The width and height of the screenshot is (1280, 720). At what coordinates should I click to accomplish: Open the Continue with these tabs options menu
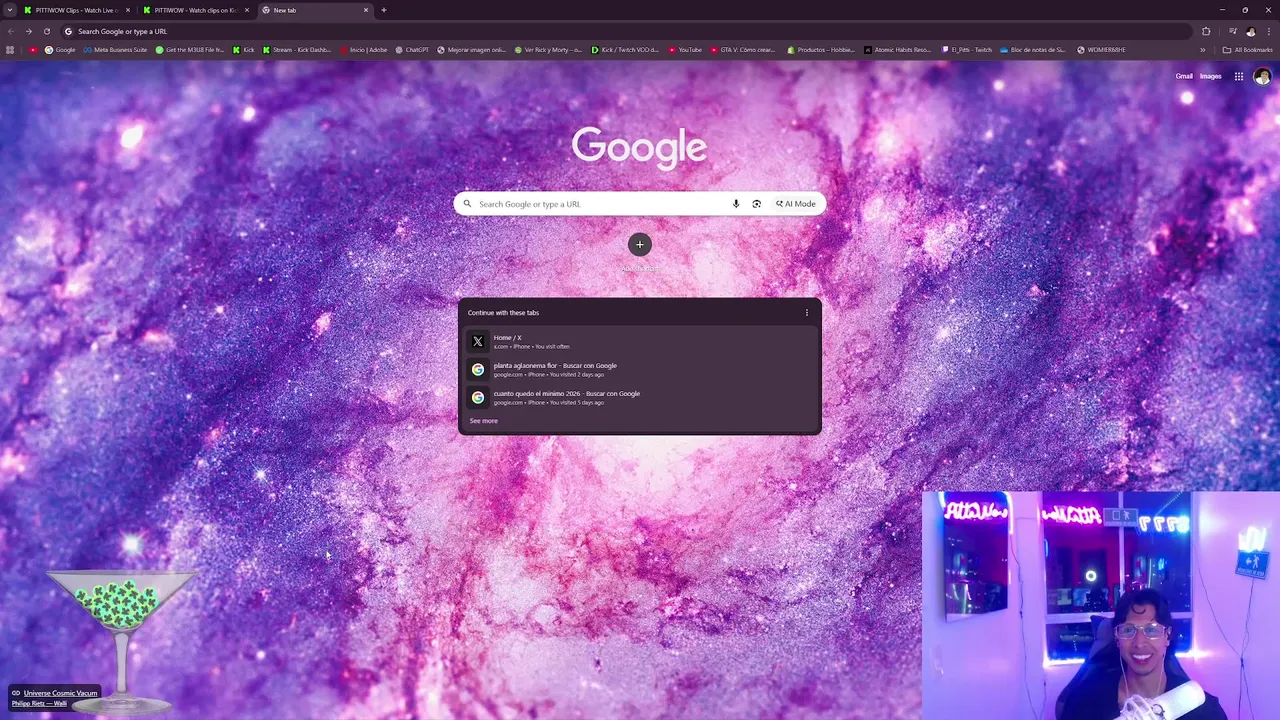click(x=807, y=313)
